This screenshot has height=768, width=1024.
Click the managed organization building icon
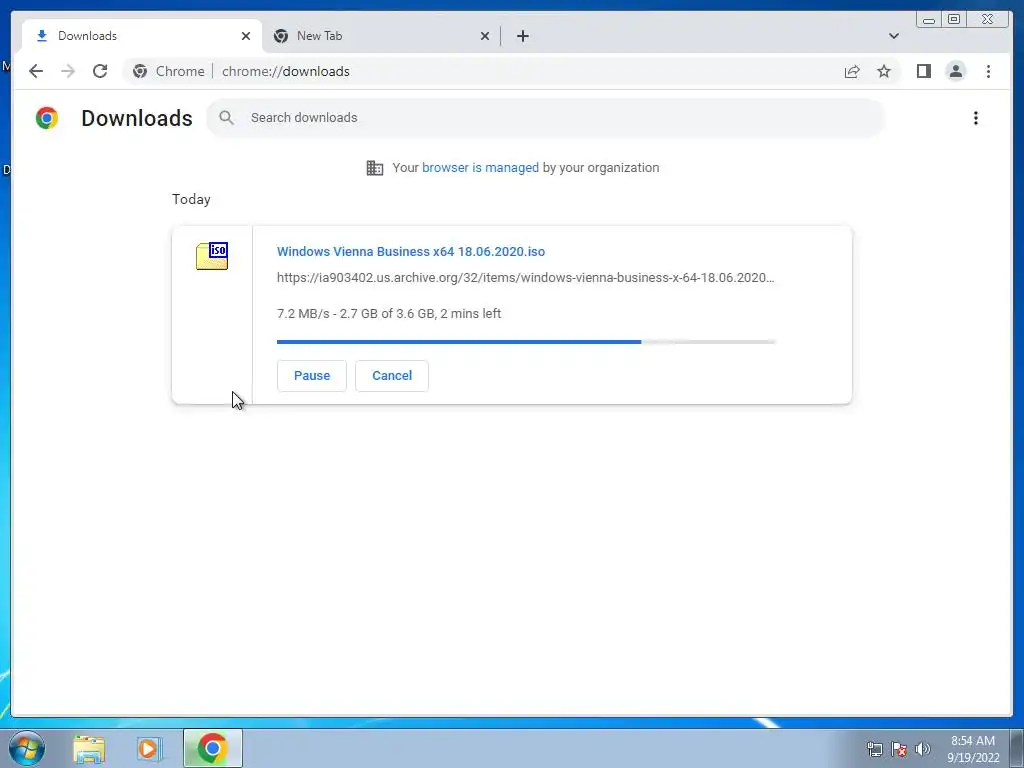(x=375, y=168)
